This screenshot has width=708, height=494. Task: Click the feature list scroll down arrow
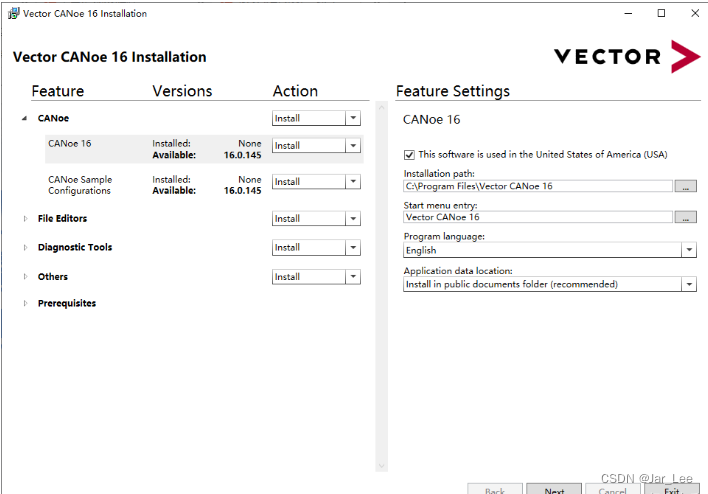382,466
